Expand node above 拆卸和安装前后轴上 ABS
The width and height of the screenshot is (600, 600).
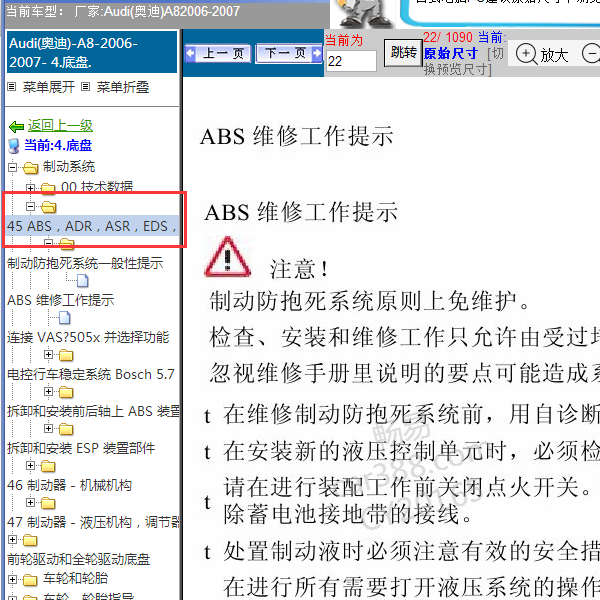point(48,391)
